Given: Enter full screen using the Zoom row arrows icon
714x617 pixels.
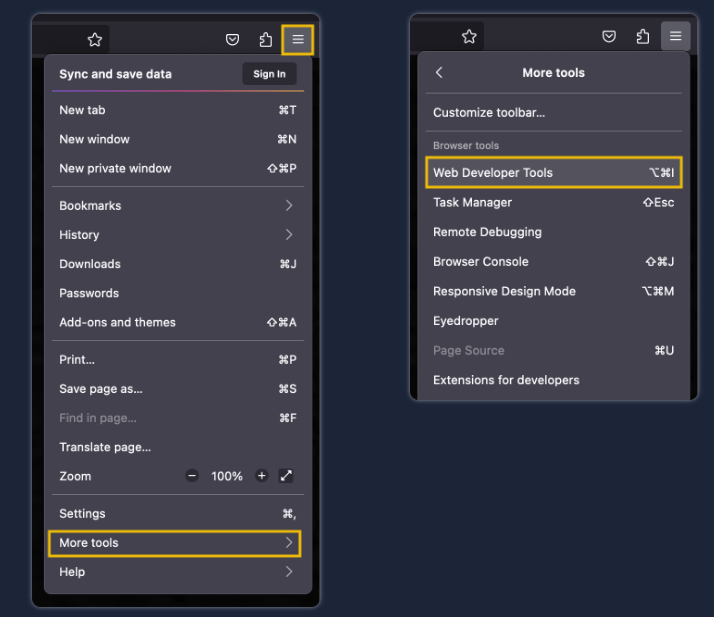Looking at the screenshot, I should click(287, 476).
